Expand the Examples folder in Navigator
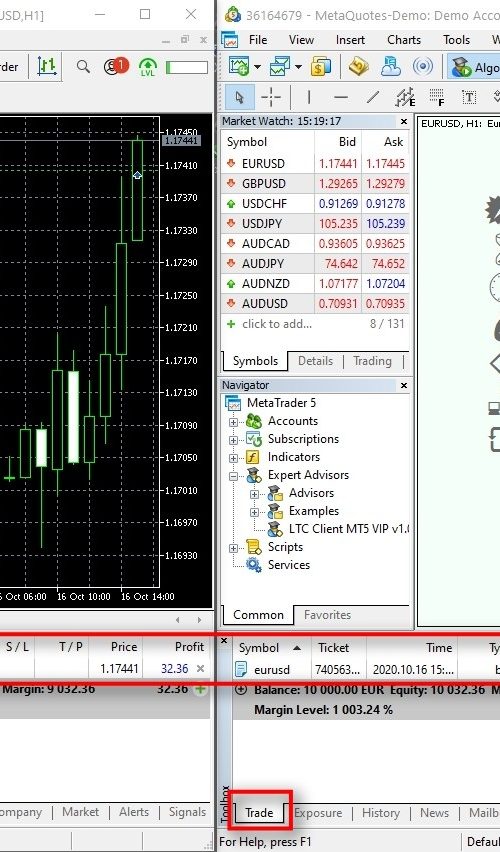The image size is (500, 852). coord(254,512)
